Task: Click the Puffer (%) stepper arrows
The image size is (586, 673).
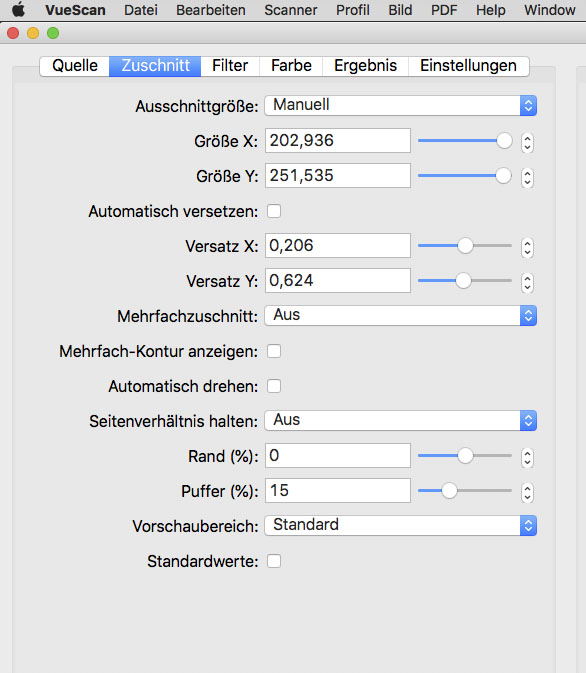Action: 527,493
